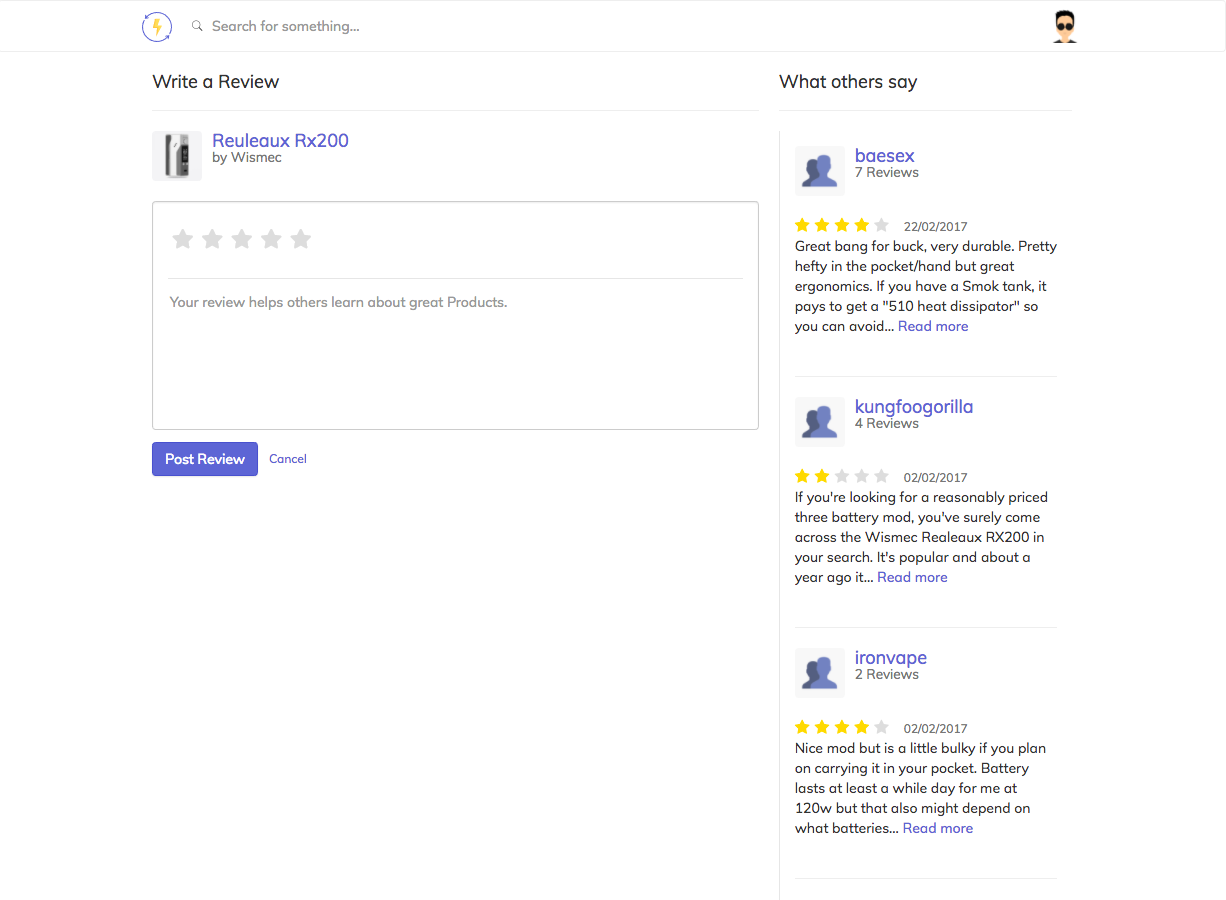
Task: Click inside the review text area
Action: coord(455,355)
